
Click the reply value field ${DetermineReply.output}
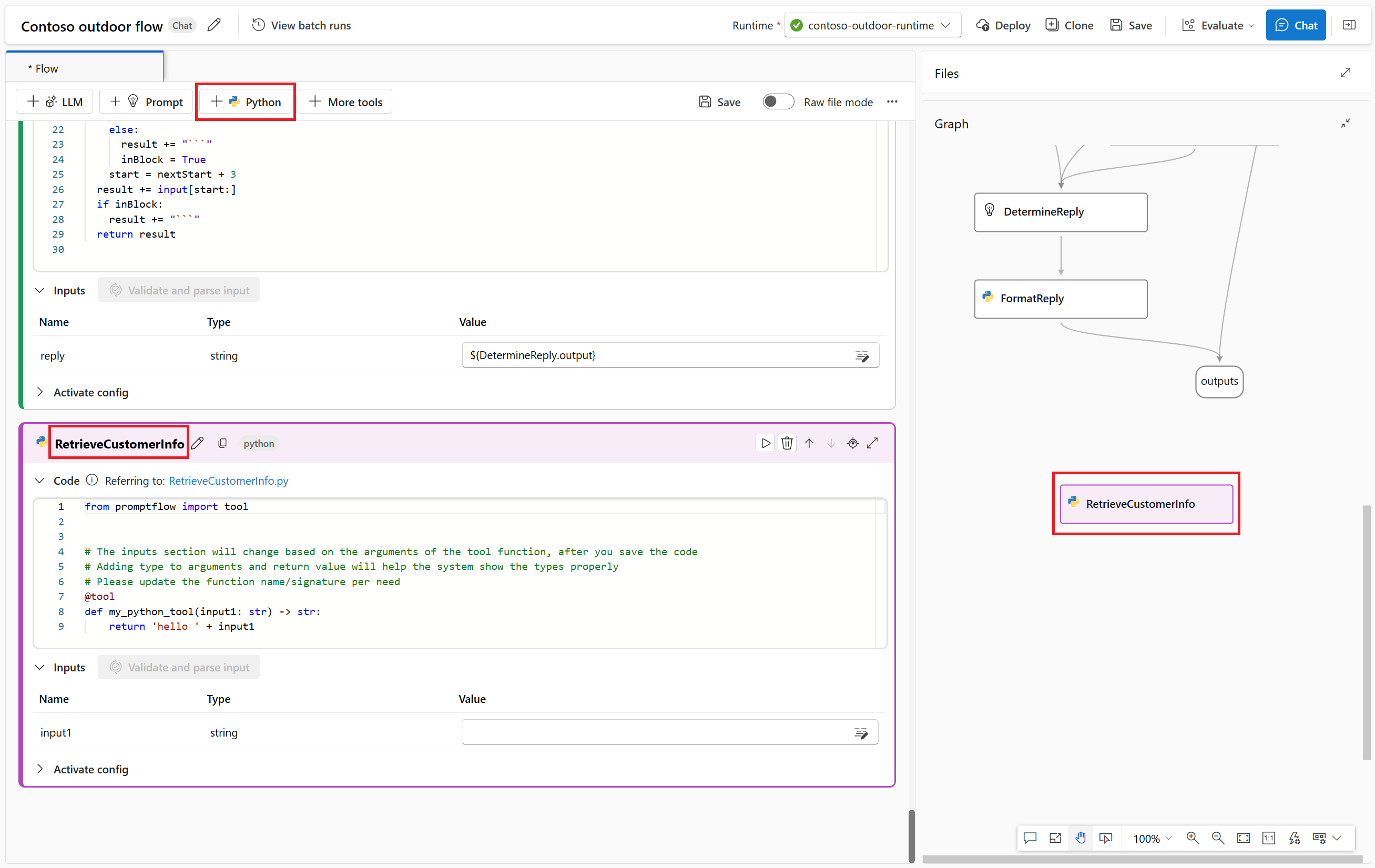click(670, 355)
